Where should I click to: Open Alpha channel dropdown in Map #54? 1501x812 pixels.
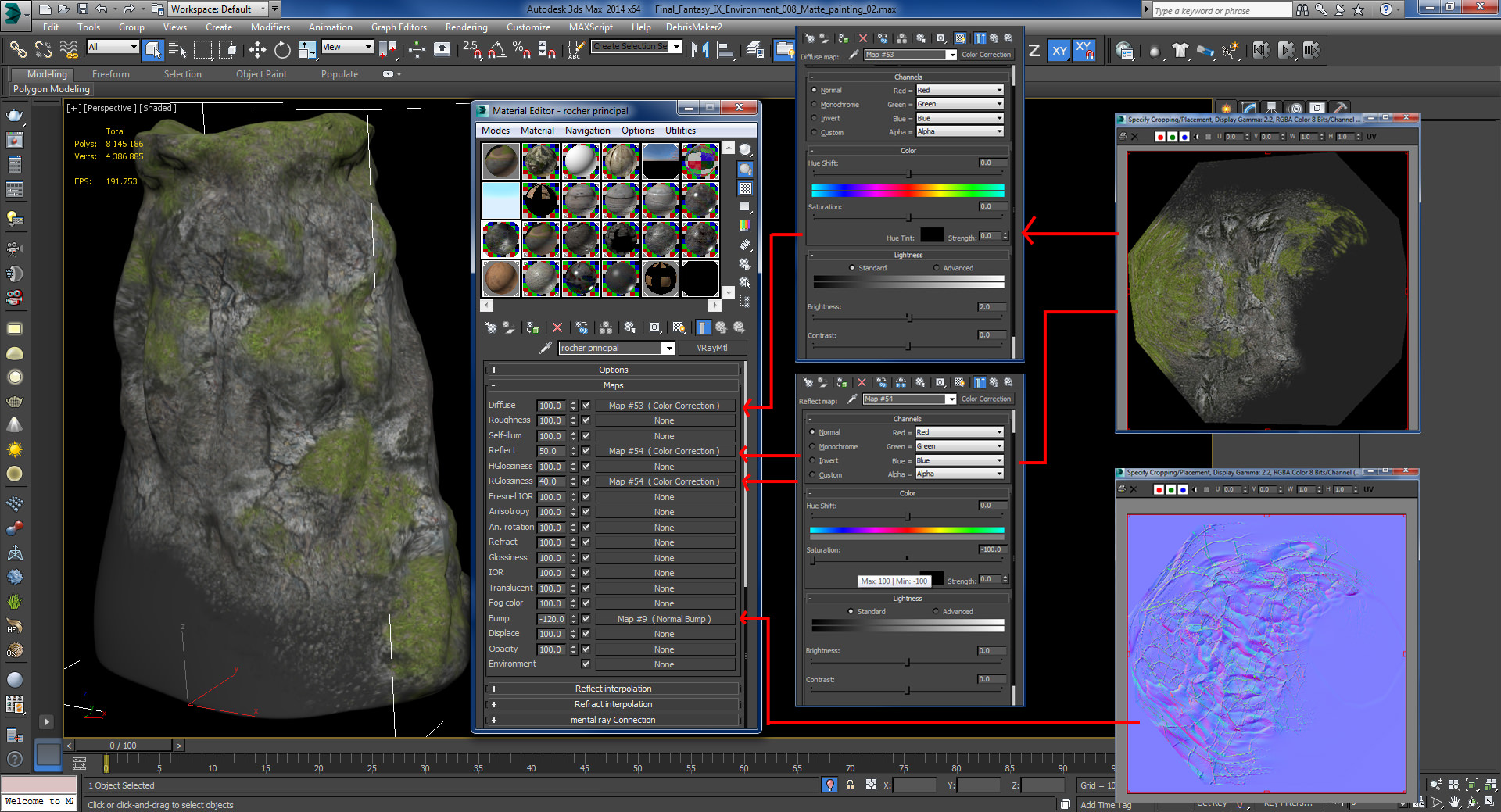point(958,474)
